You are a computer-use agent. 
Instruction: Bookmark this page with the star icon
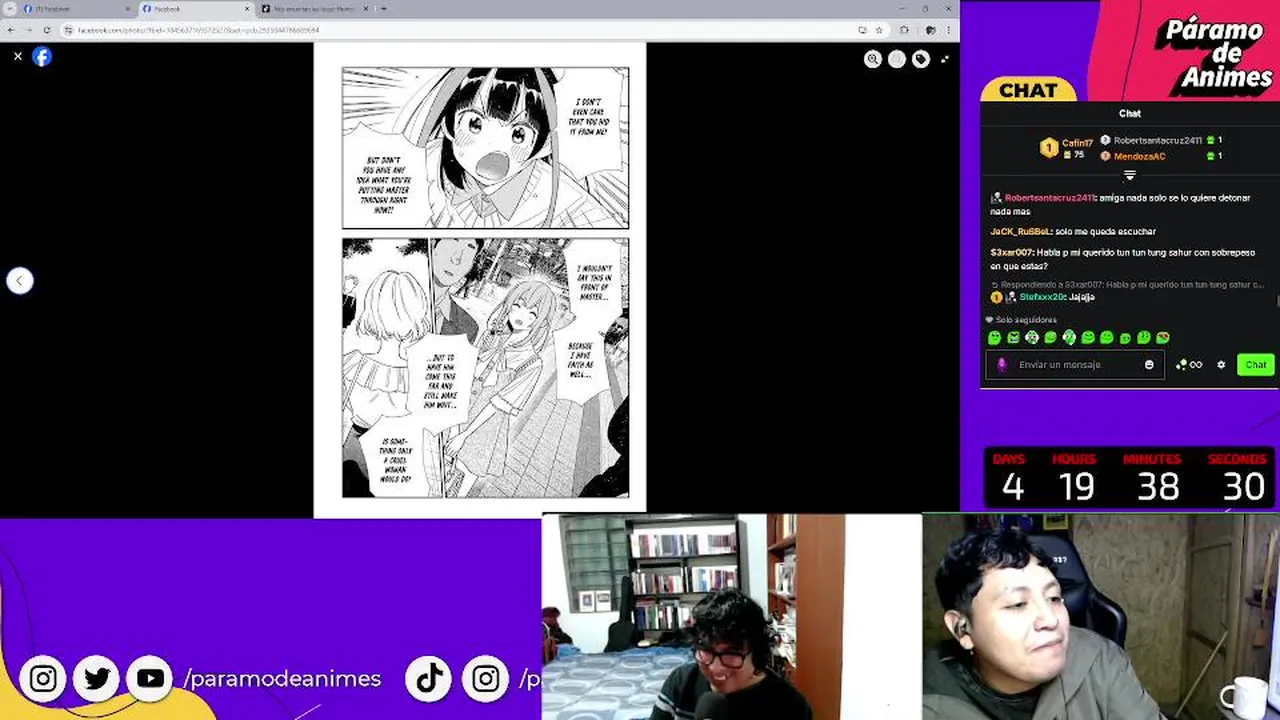coord(879,30)
